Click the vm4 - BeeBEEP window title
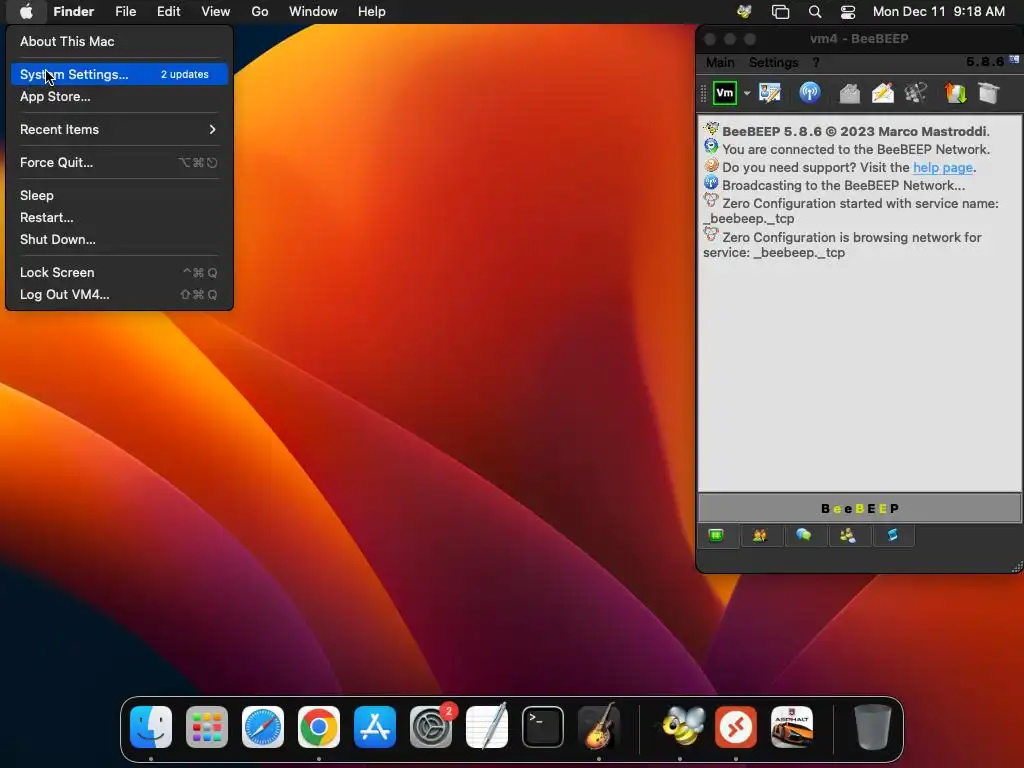Viewport: 1024px width, 768px height. click(859, 39)
